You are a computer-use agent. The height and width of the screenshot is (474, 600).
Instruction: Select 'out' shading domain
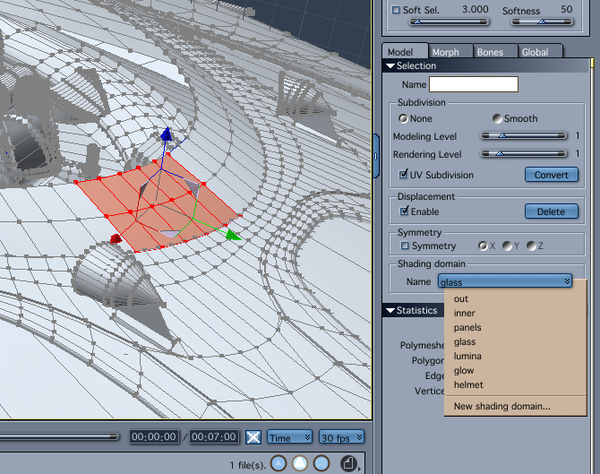[x=515, y=299]
